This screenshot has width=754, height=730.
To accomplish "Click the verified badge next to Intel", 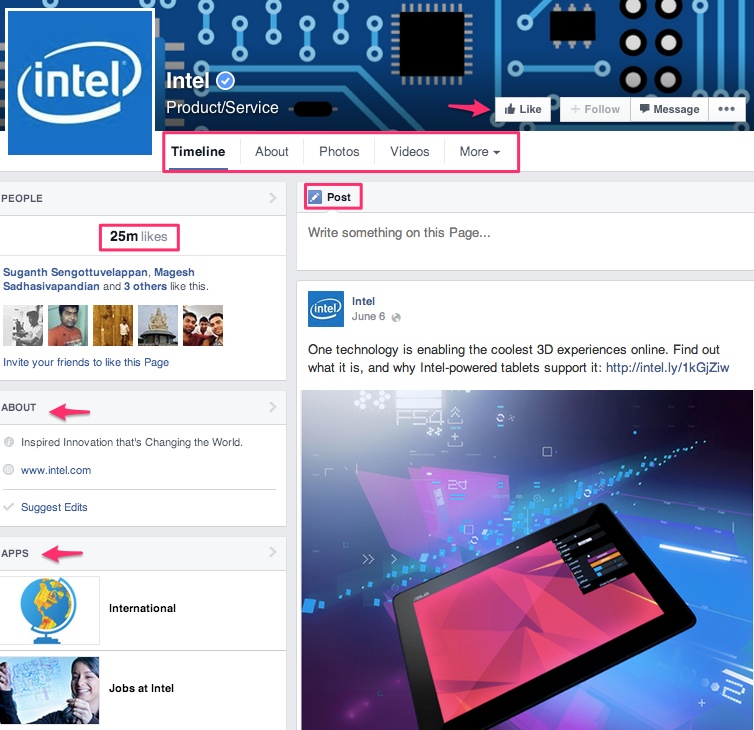I will [x=225, y=81].
